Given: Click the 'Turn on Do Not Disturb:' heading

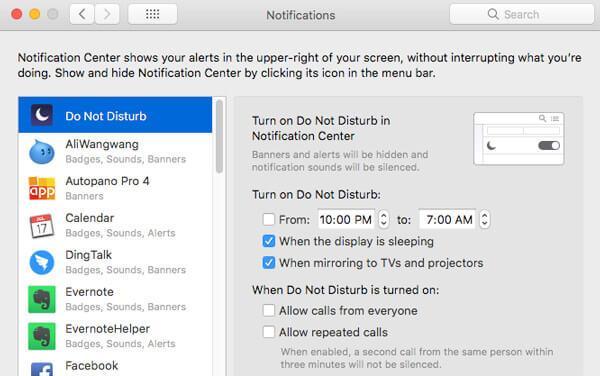Looking at the screenshot, I should coord(316,195).
